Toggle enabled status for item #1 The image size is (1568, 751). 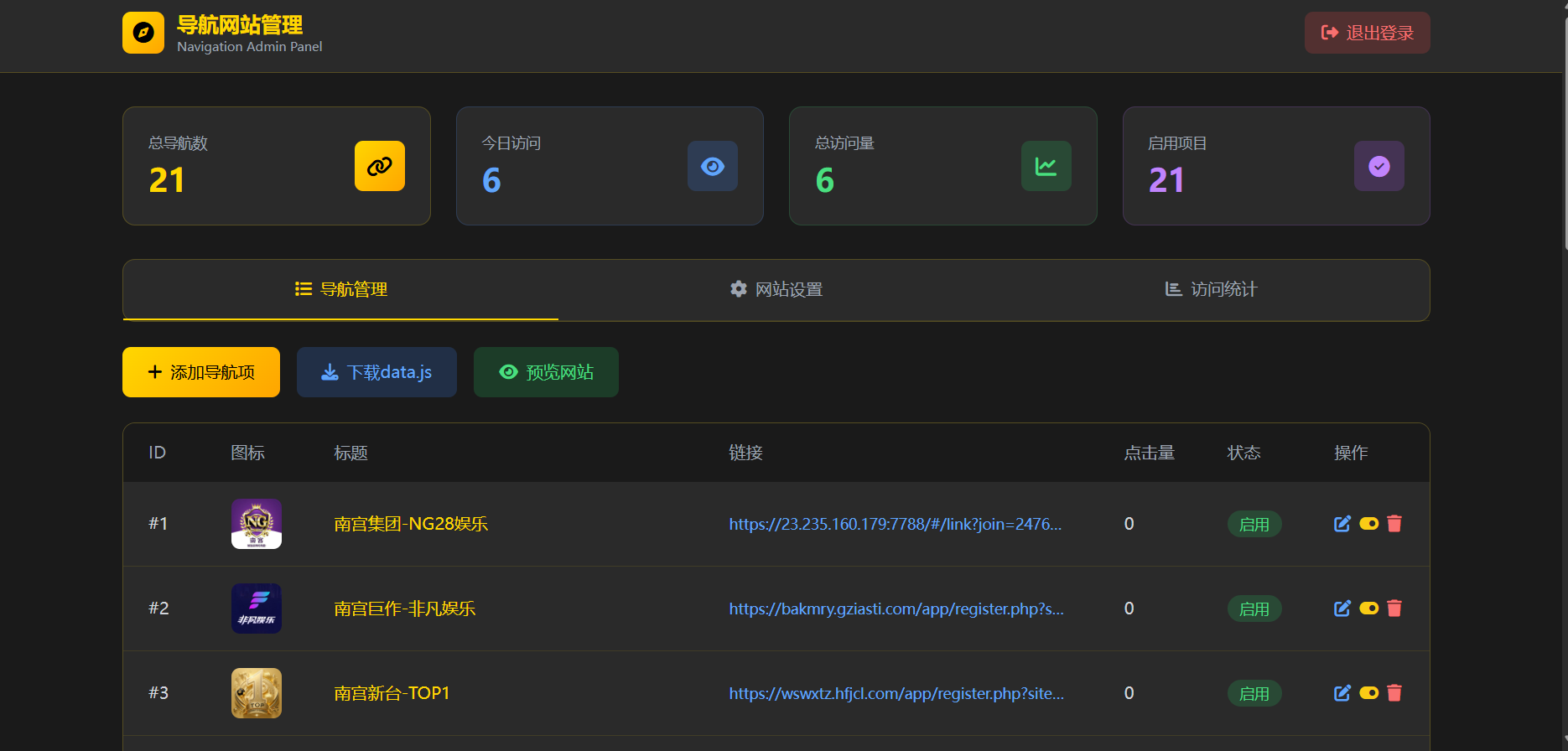click(x=1368, y=524)
